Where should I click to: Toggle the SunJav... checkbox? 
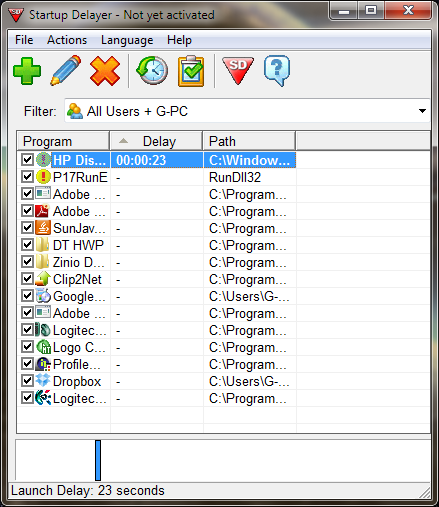(x=27, y=228)
